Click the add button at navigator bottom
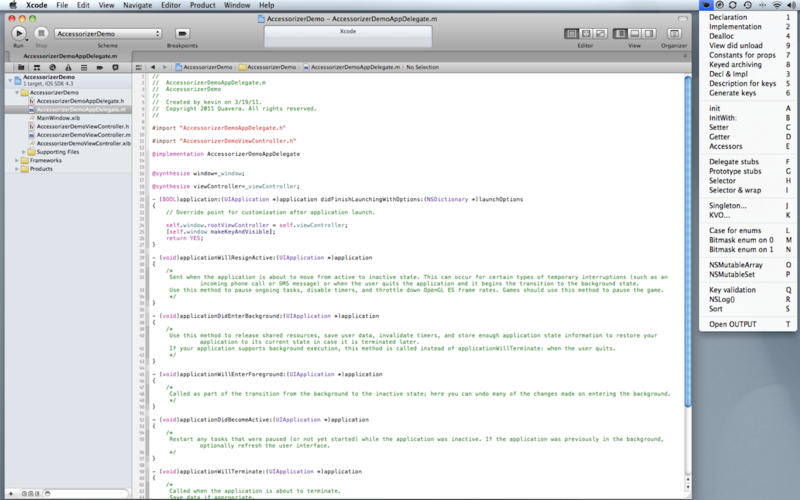The height and width of the screenshot is (500, 800). [x=11, y=493]
